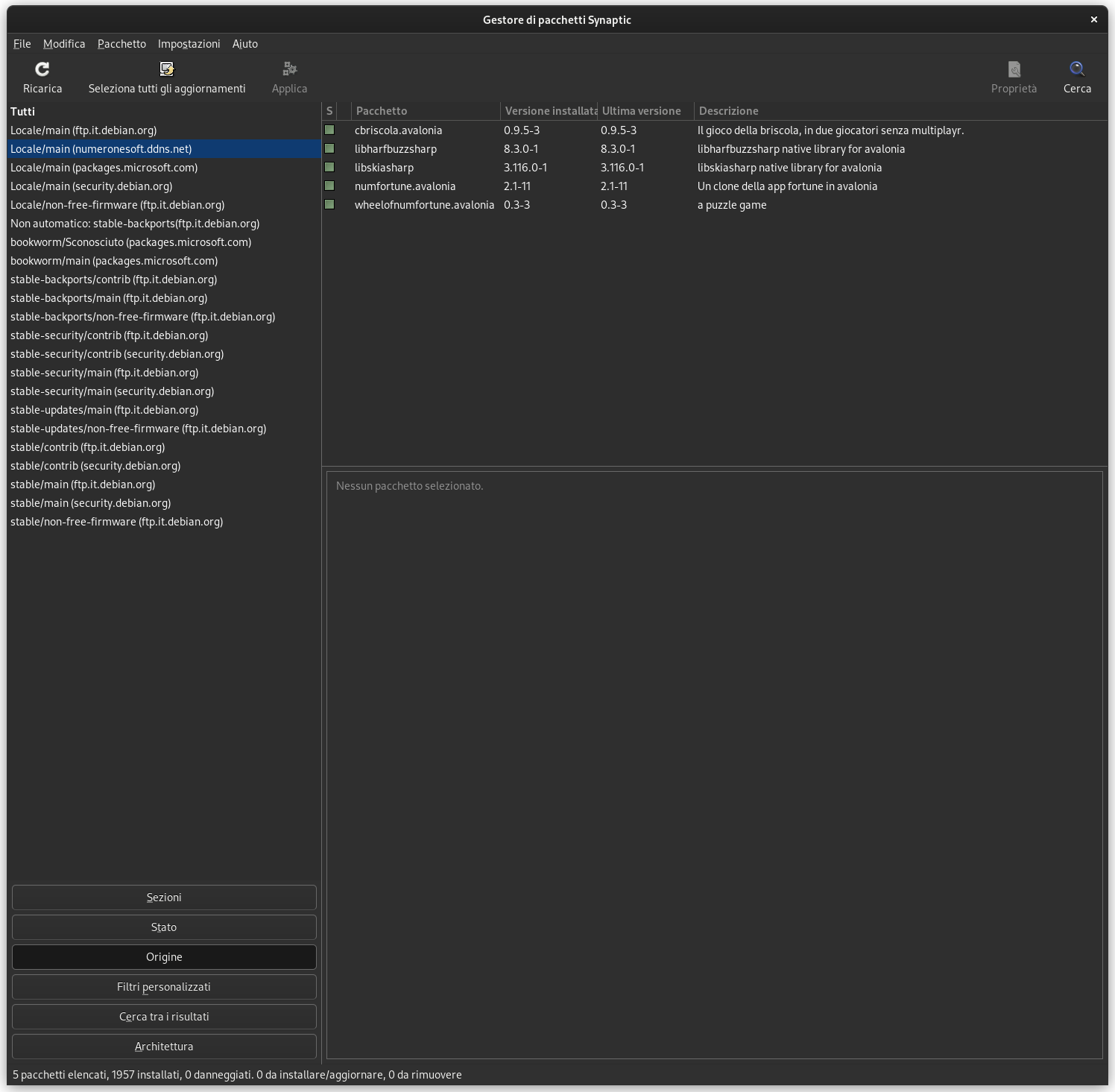The image size is (1115, 1092).
Task: Toggle status box for libharfbuzzsharp
Action: tap(329, 148)
